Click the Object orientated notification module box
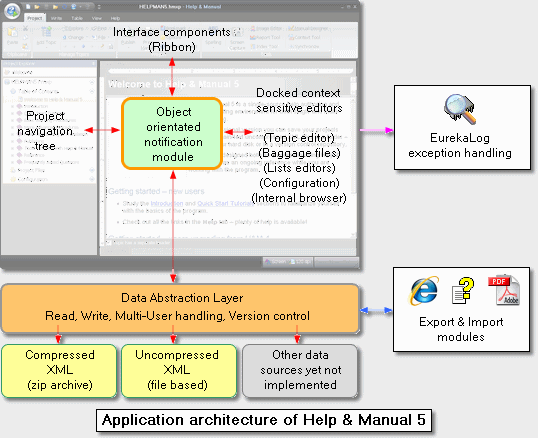The width and height of the screenshot is (538, 438). pyautogui.click(x=173, y=134)
